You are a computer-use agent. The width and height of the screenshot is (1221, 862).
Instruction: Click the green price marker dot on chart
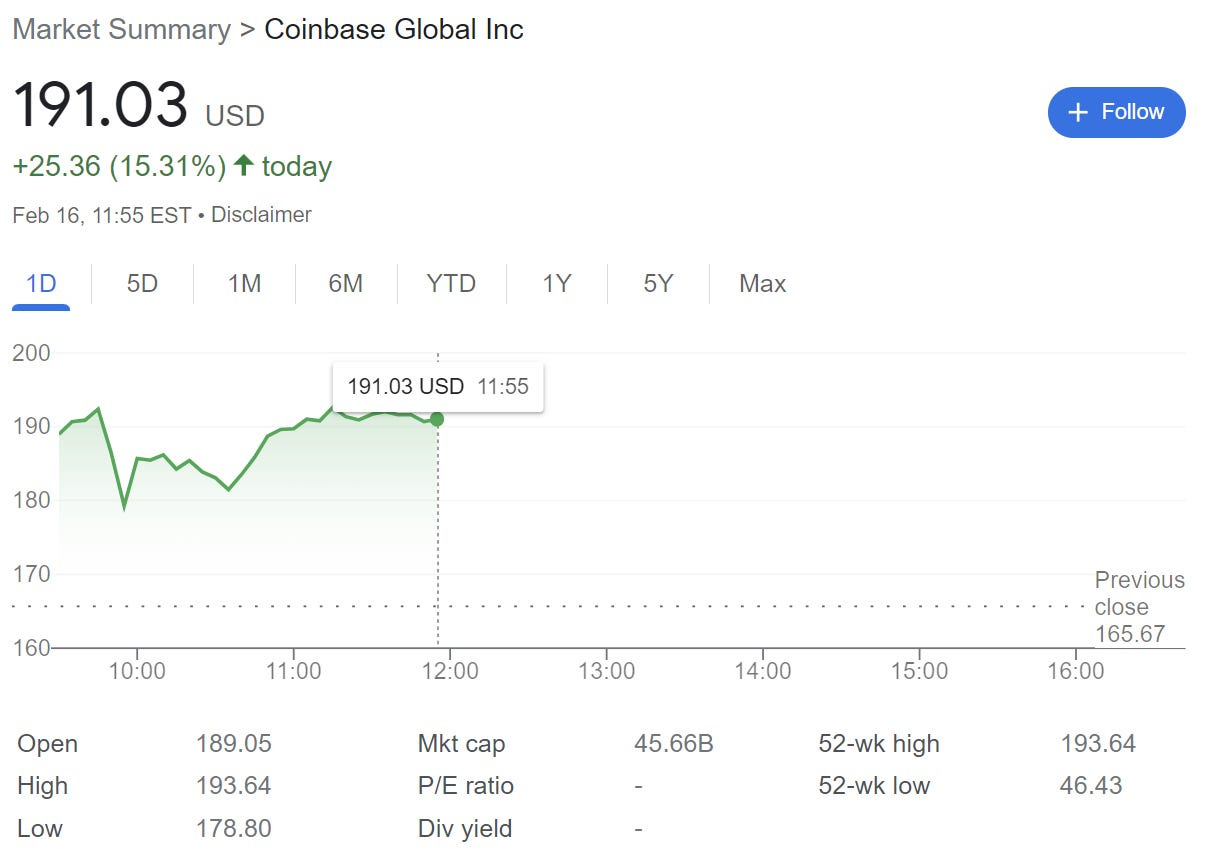point(437,419)
